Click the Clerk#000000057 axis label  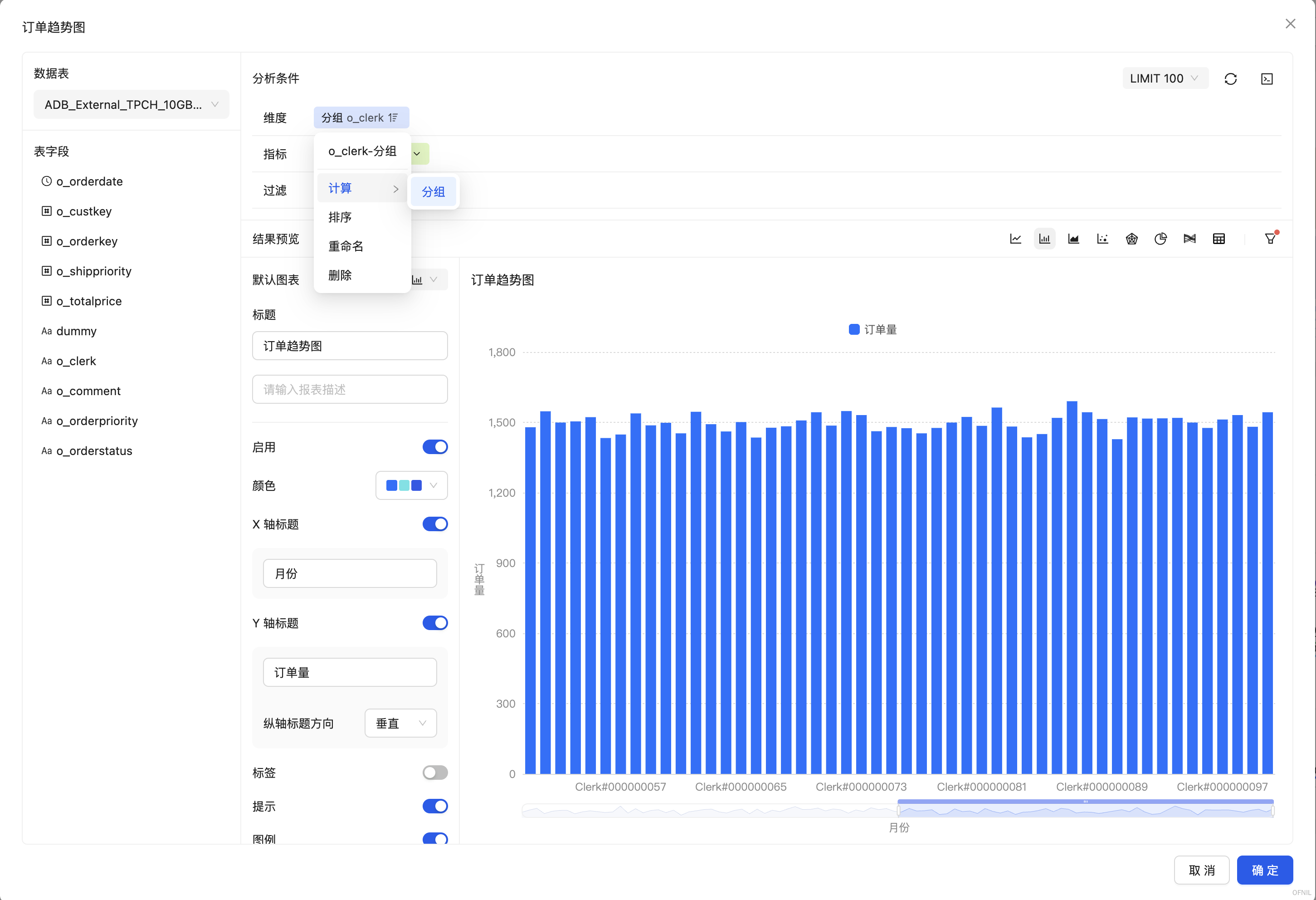point(621,787)
